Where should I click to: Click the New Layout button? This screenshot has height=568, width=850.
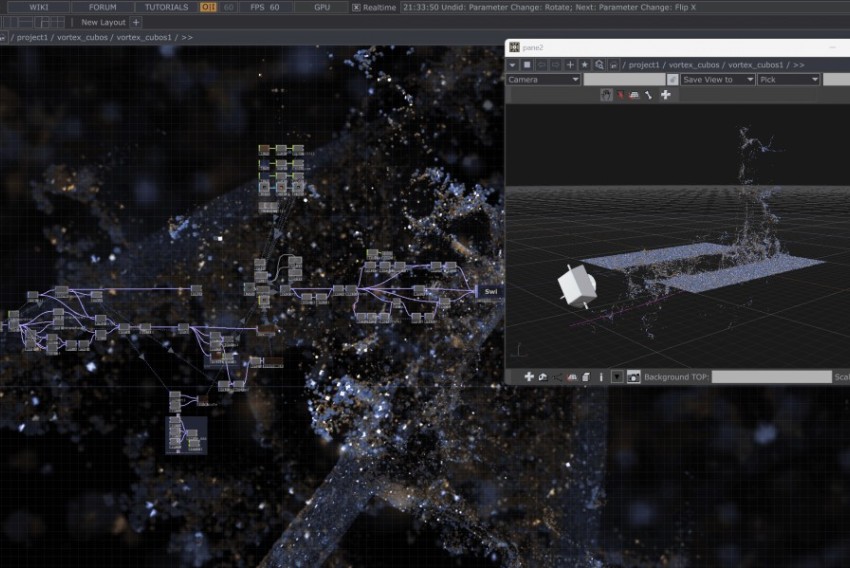pyautogui.click(x=103, y=22)
